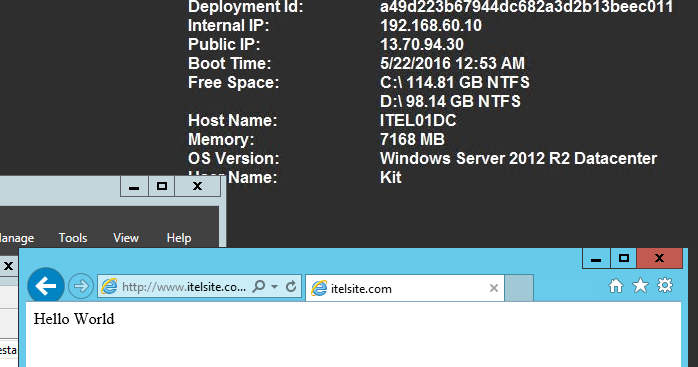The width and height of the screenshot is (698, 367).
Task: Click the Deployment Id hash value
Action: (527, 7)
